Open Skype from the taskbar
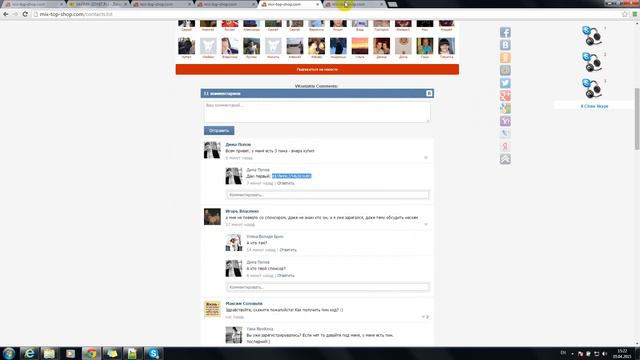 pyautogui.click(x=153, y=353)
